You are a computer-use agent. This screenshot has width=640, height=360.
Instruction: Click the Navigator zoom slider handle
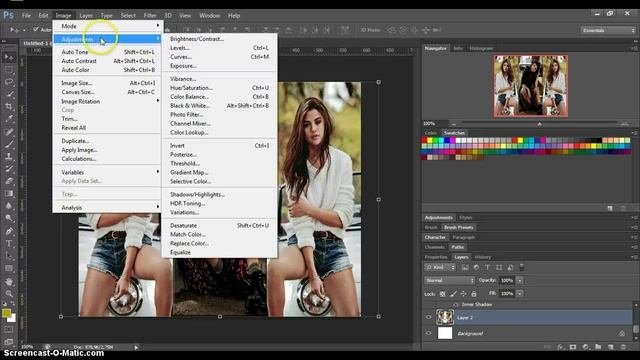(540, 124)
